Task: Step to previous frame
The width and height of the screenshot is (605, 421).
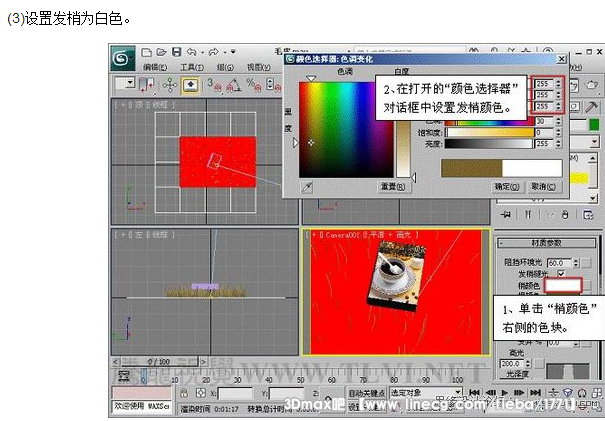Action: (x=490, y=392)
